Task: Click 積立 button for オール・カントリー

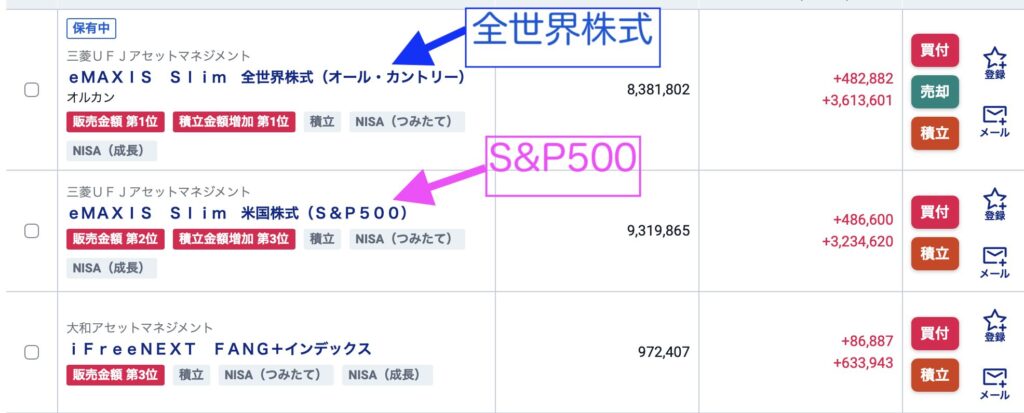Action: [x=934, y=133]
